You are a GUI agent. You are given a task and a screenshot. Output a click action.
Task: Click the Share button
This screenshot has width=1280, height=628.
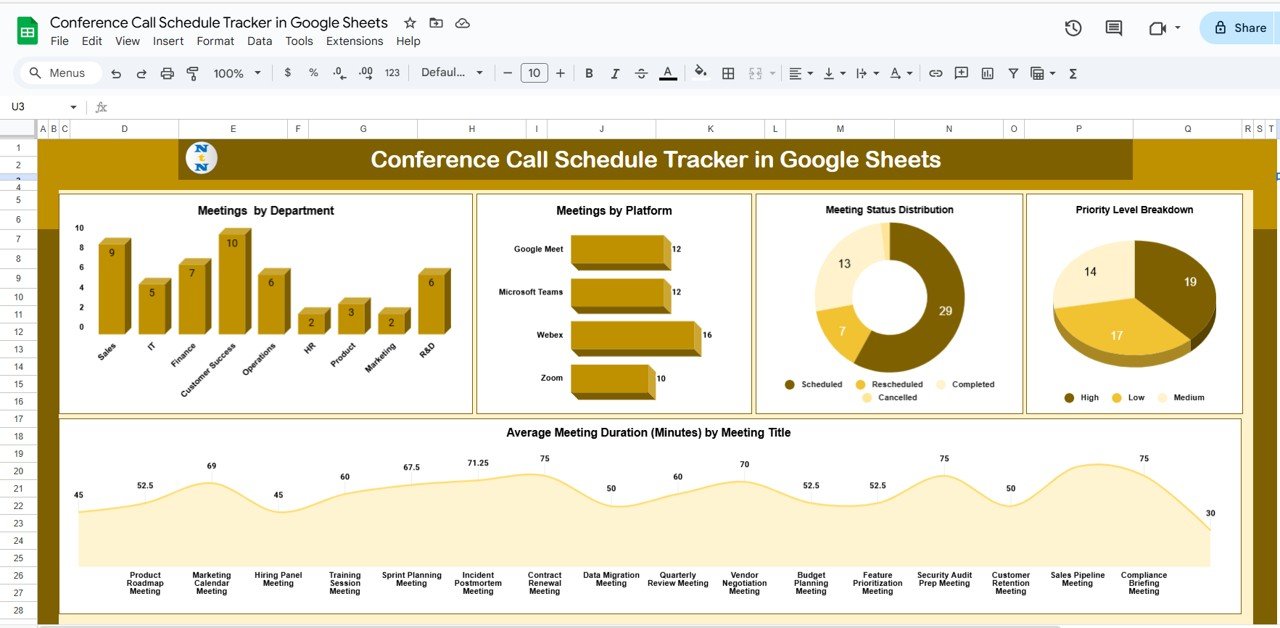pyautogui.click(x=1240, y=28)
